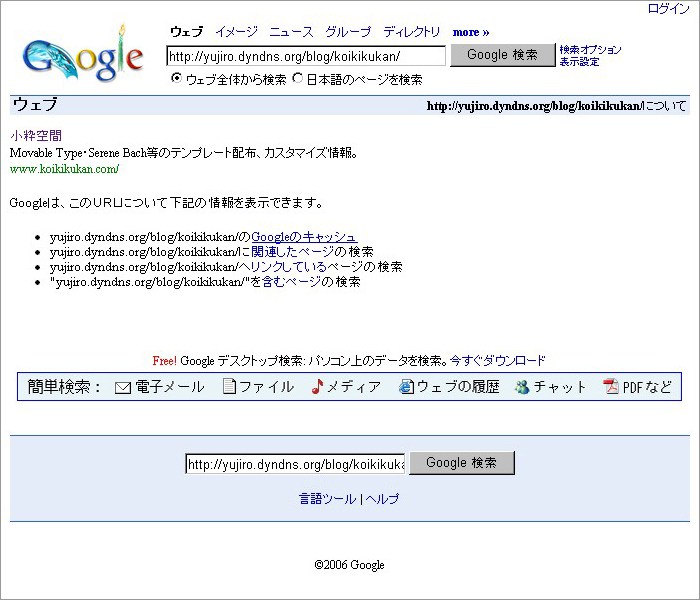Open ウェブの履歴 web history icon

point(406,387)
